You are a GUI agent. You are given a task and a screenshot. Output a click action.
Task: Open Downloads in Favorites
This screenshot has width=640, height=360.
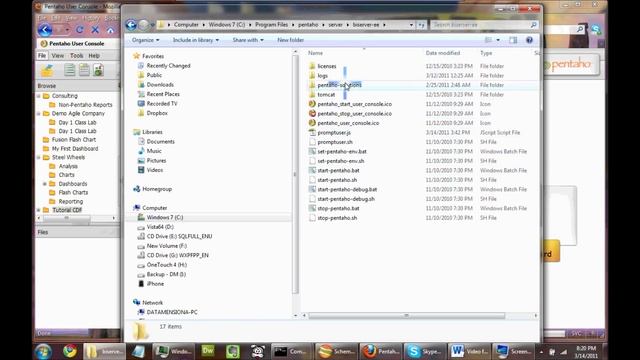(160, 84)
